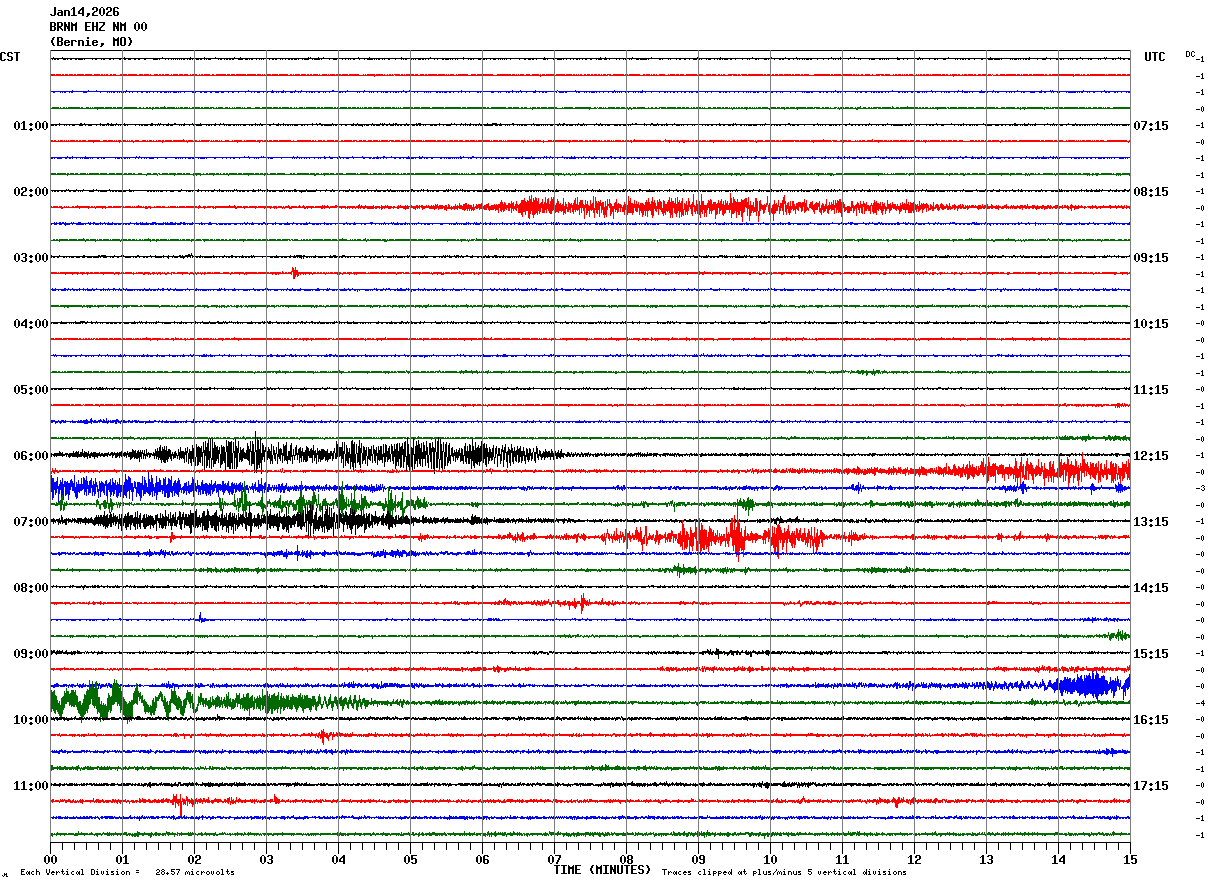1210x886 pixels.
Task: Click the date label Jan14,2026
Action: [x=84, y=12]
